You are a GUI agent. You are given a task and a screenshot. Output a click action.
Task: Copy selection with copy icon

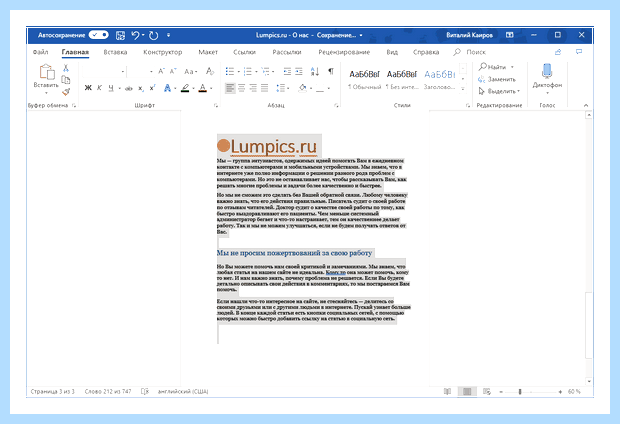point(66,80)
